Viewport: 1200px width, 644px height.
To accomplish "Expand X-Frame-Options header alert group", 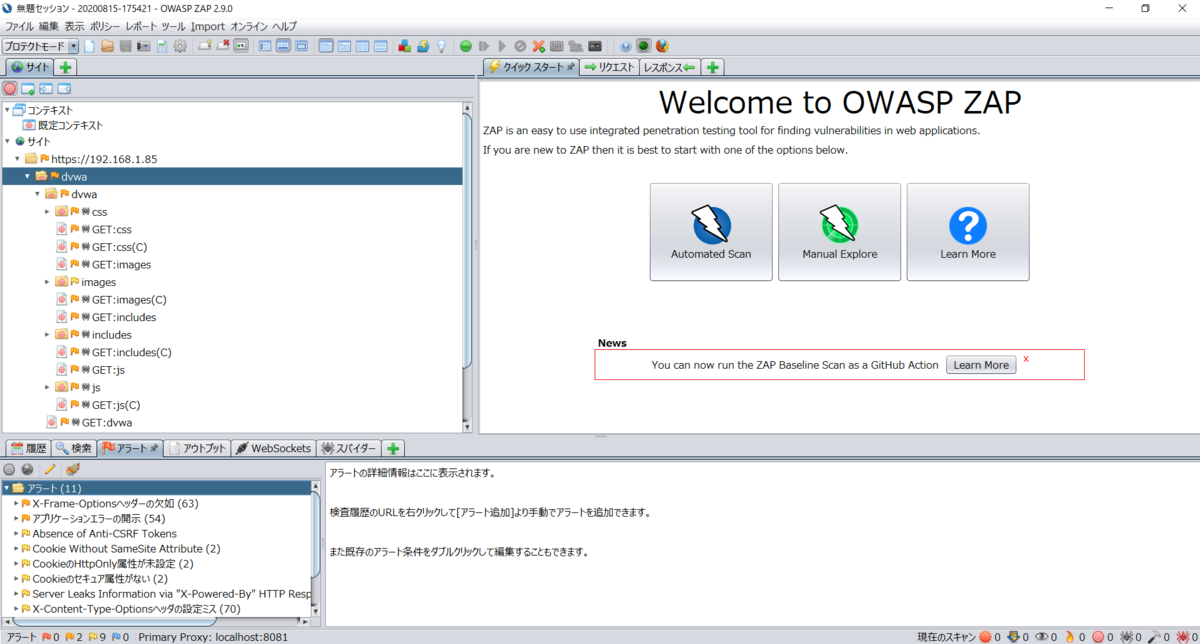I will 16,504.
